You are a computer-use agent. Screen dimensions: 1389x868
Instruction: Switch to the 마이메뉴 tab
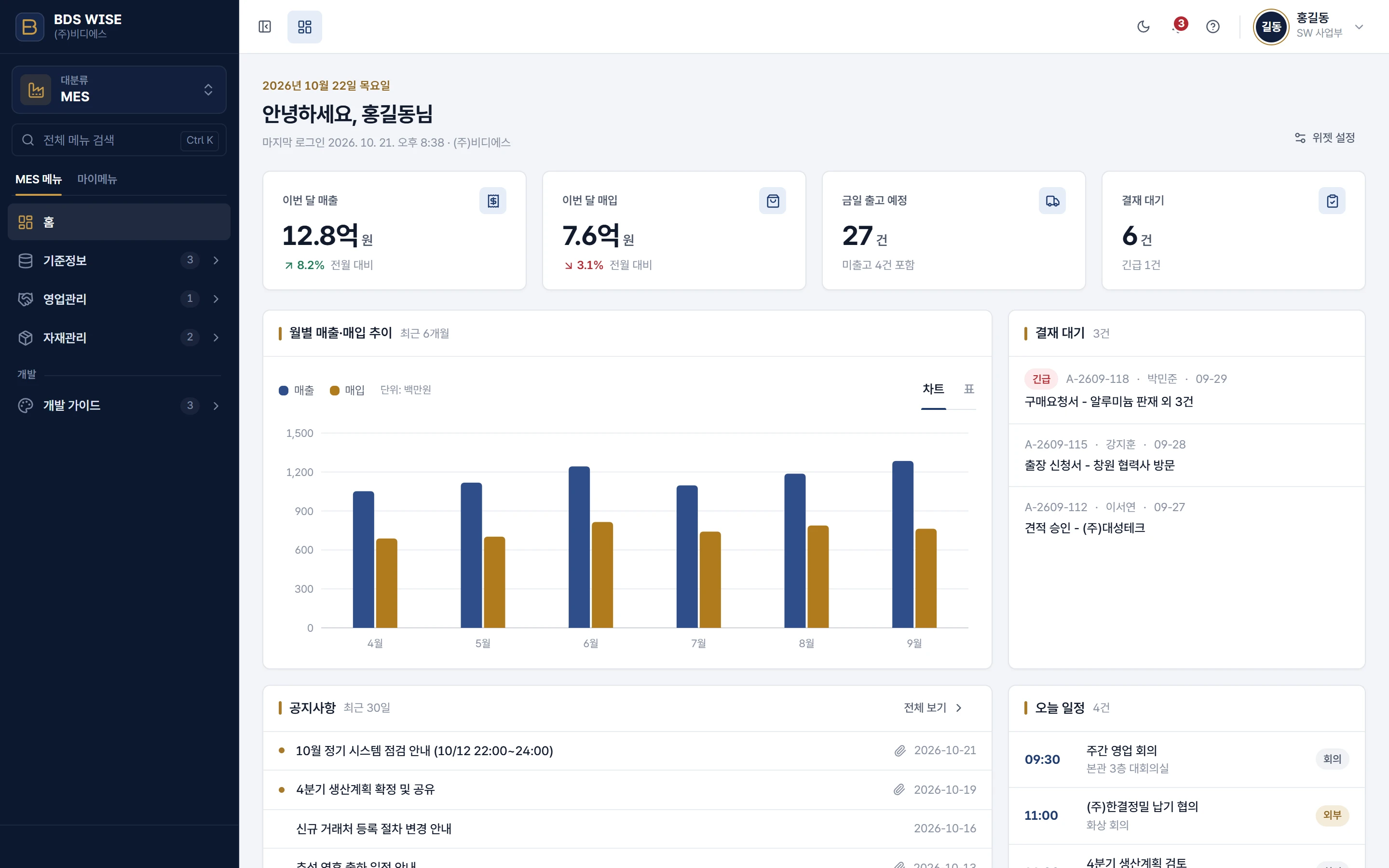[x=97, y=180]
